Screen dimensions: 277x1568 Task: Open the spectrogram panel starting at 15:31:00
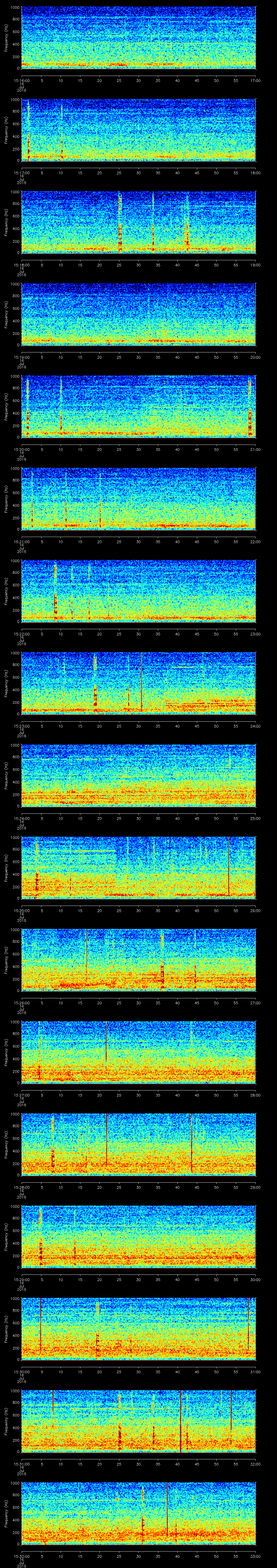click(x=138, y=1421)
